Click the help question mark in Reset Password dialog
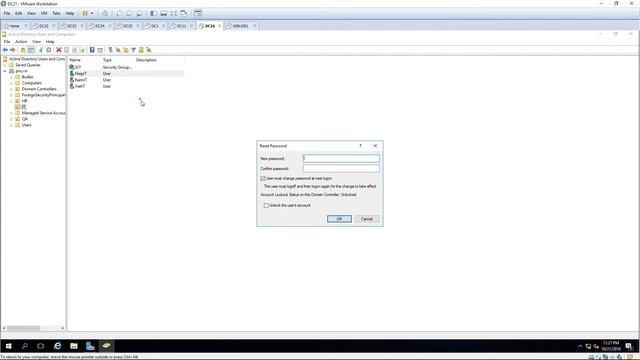This screenshot has height=360, width=640. tap(360, 146)
